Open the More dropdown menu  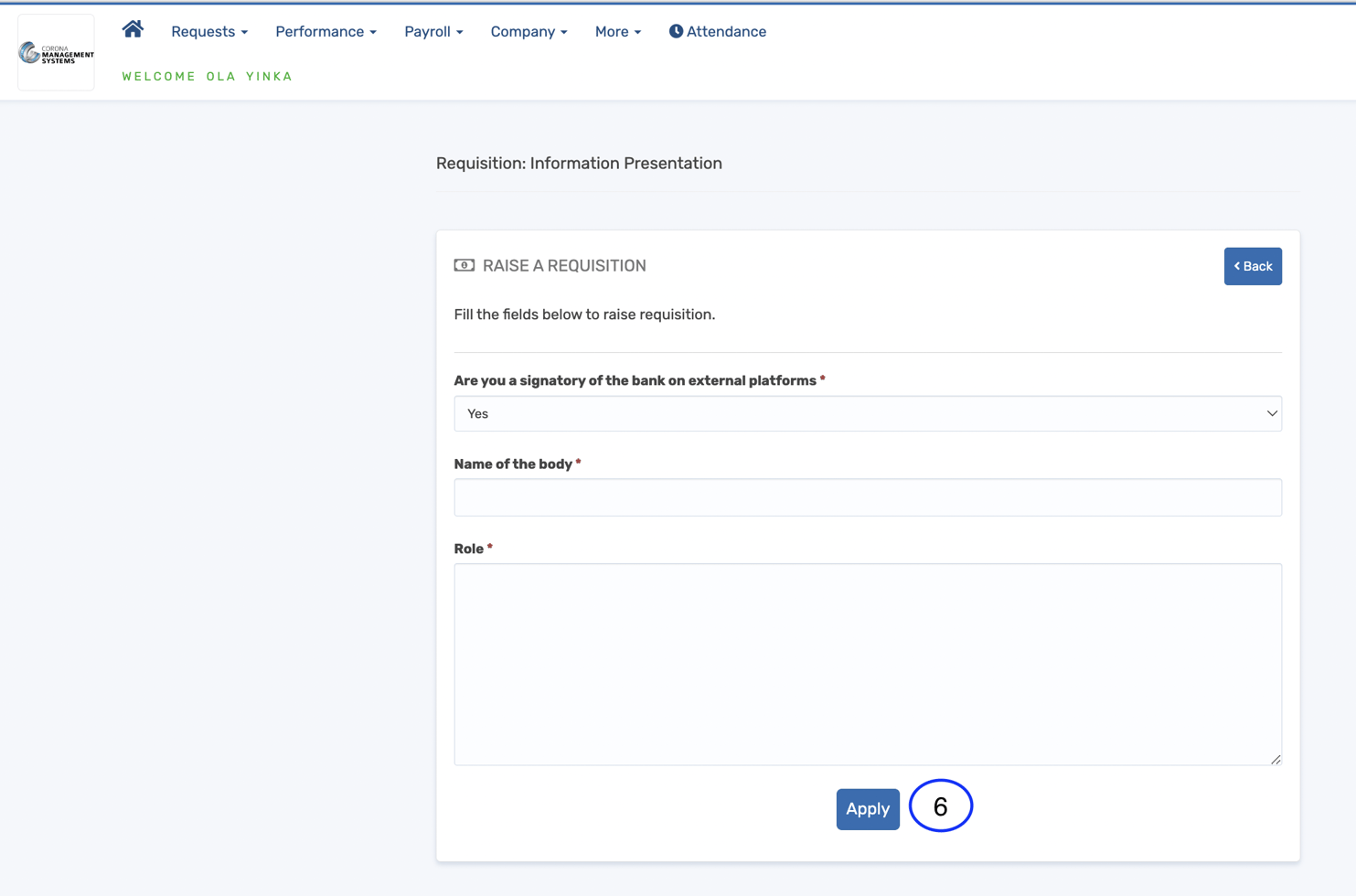coord(618,31)
